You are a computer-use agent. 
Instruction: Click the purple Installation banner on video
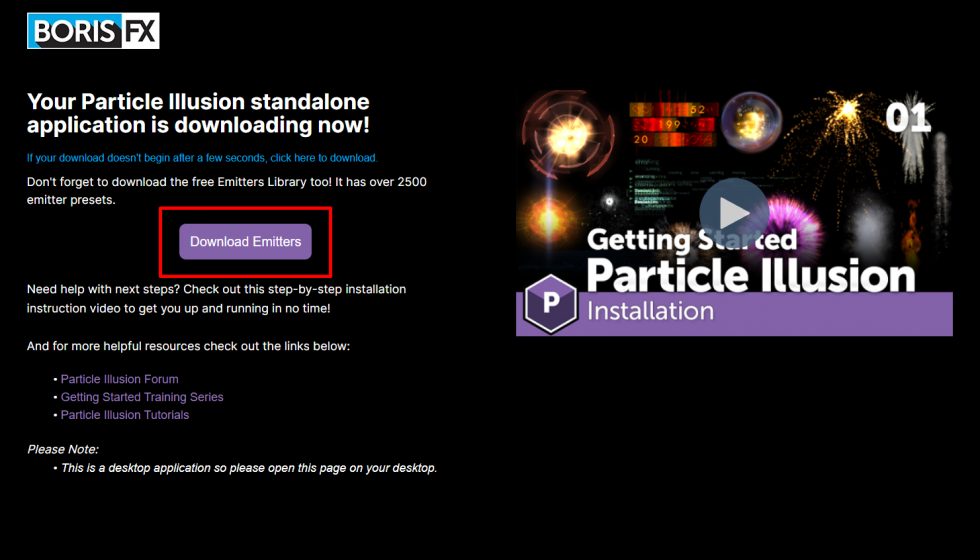tap(734, 313)
